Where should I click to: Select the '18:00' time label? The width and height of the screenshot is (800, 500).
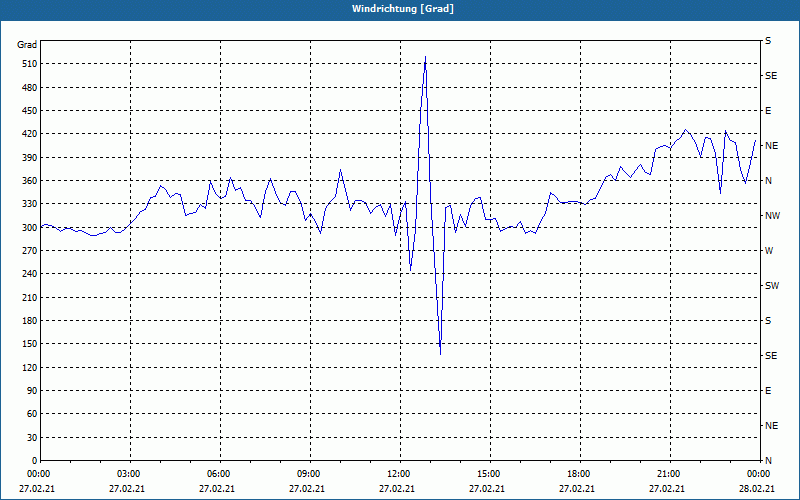[x=578, y=474]
